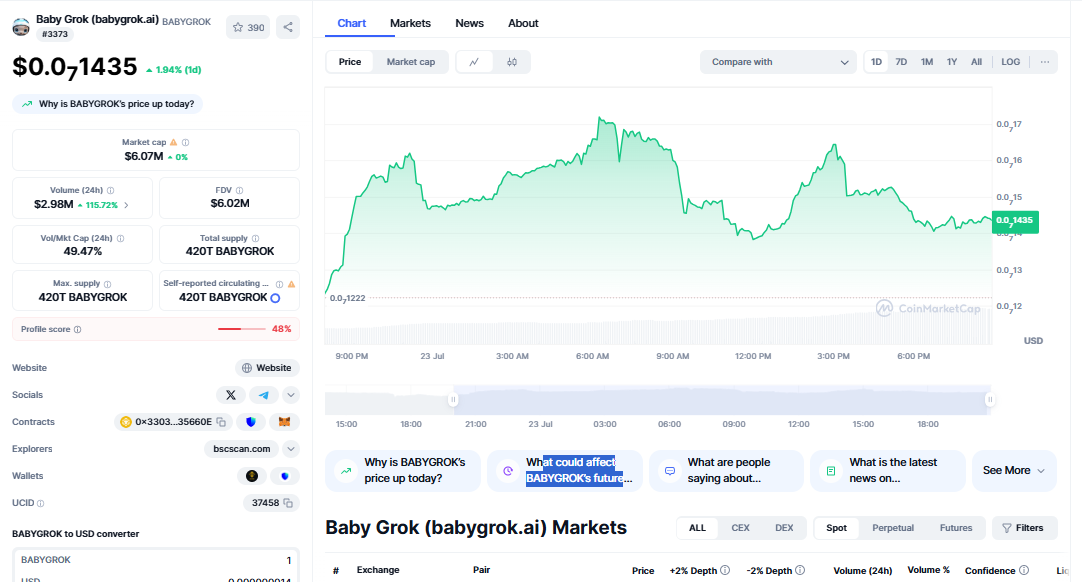
Task: Click the shield icon beside contract
Action: (251, 422)
